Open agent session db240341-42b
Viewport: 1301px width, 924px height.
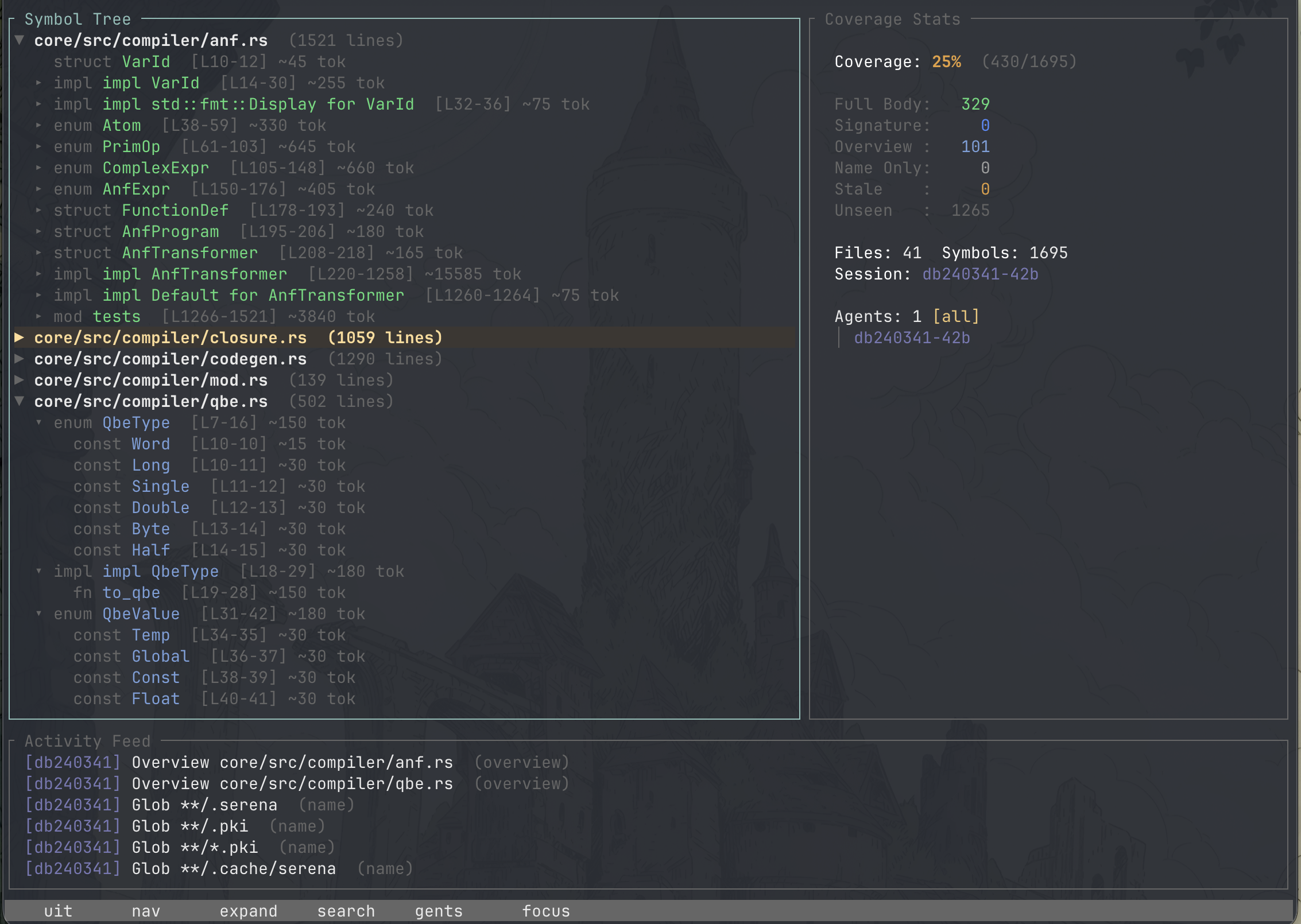(912, 337)
